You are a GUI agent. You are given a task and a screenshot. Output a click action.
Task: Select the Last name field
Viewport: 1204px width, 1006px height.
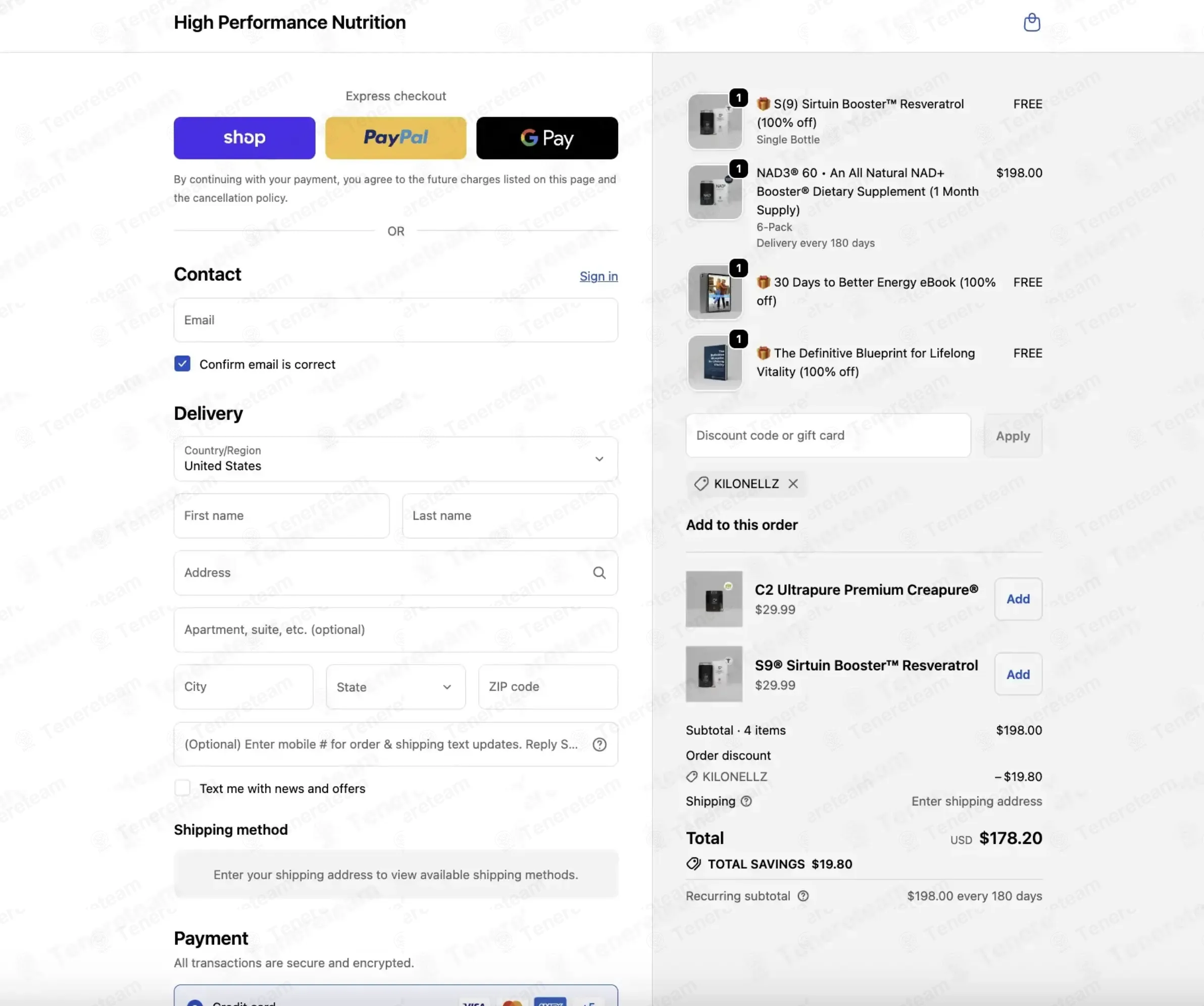[x=510, y=516]
